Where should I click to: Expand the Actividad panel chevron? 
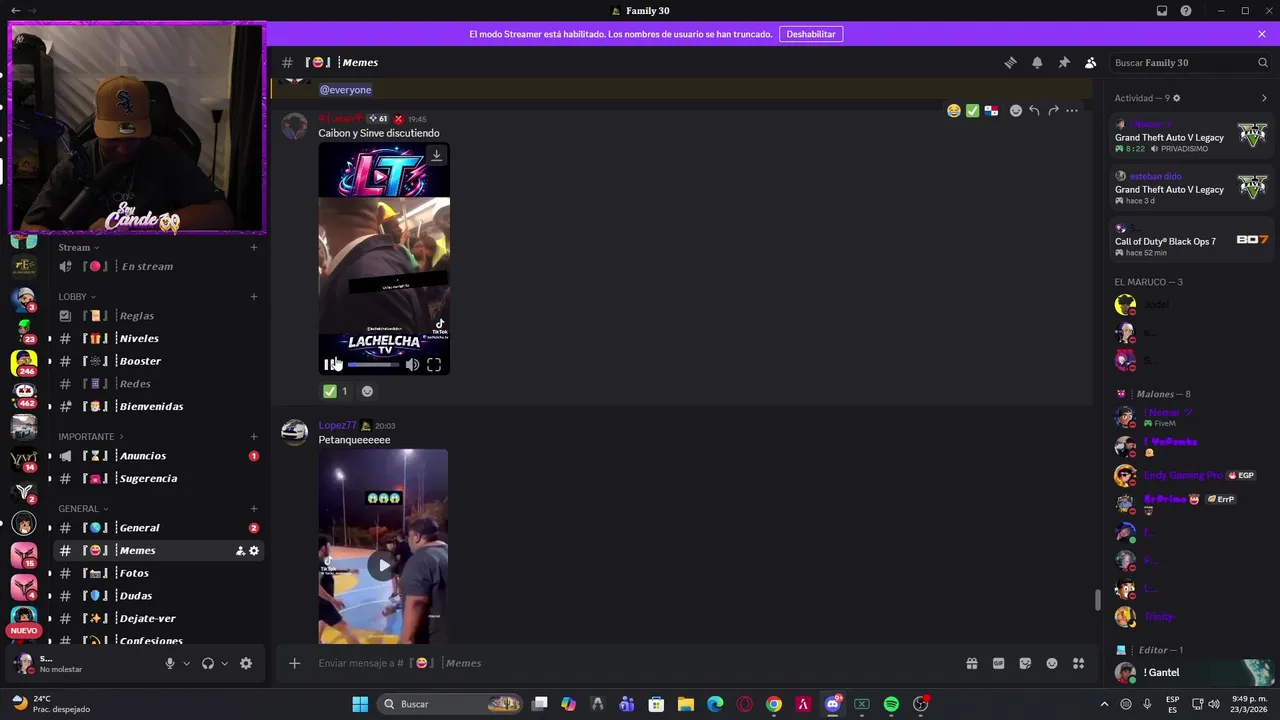tap(1264, 98)
